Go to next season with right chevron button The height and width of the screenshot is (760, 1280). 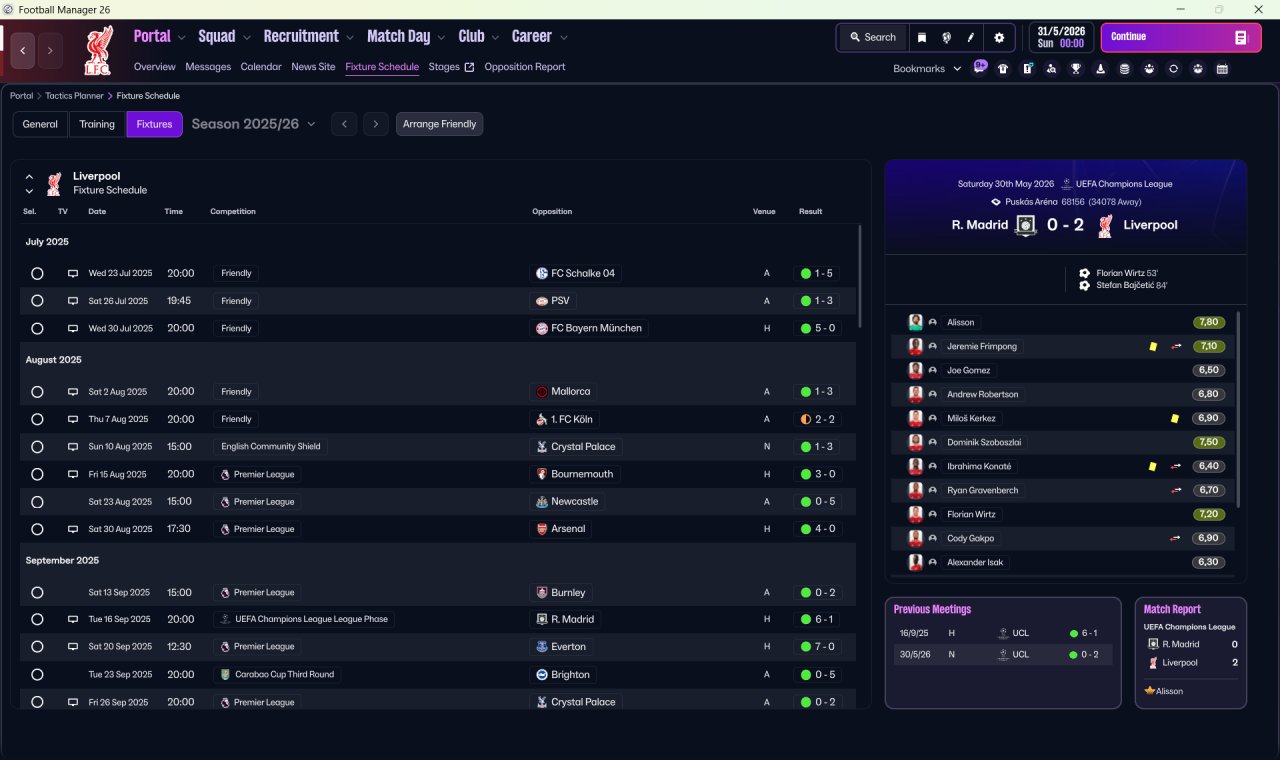pos(376,124)
